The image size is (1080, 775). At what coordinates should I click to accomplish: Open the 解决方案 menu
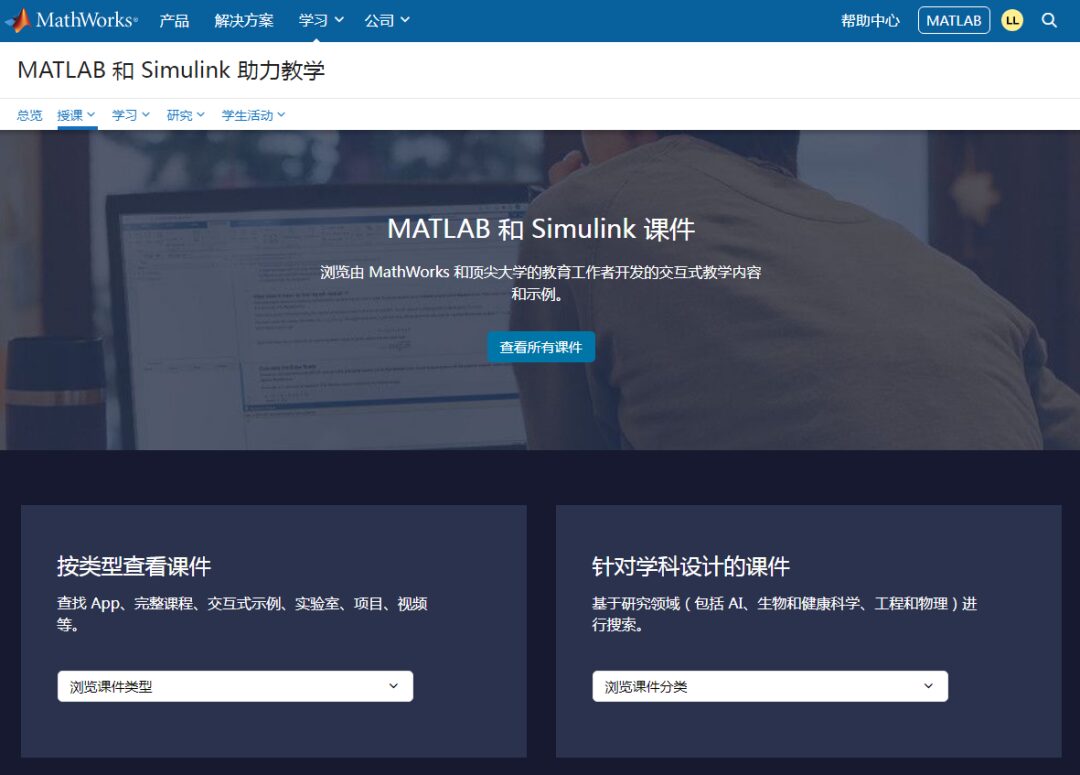(244, 21)
